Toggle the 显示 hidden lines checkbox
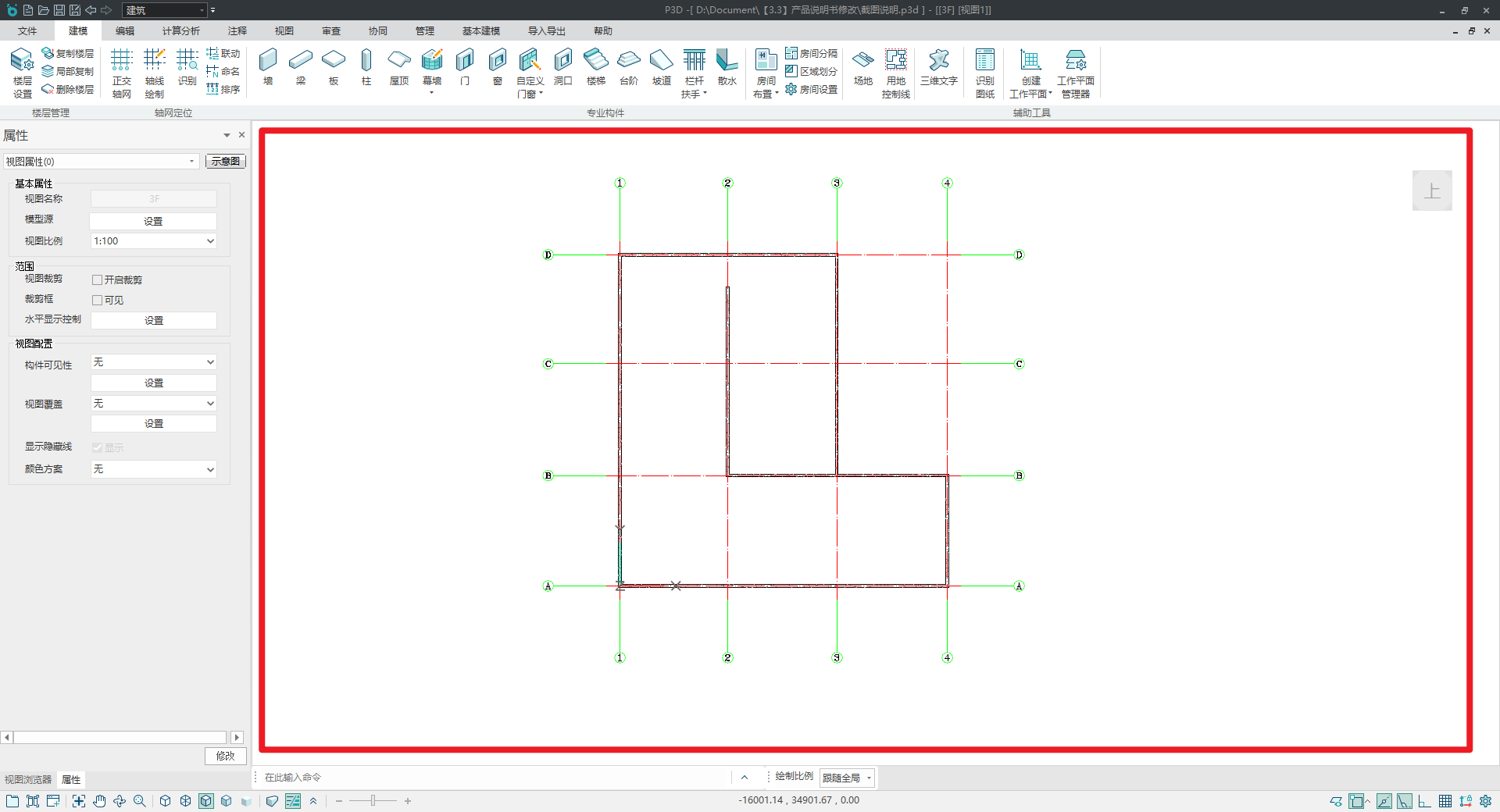This screenshot has width=1500, height=812. click(x=98, y=447)
